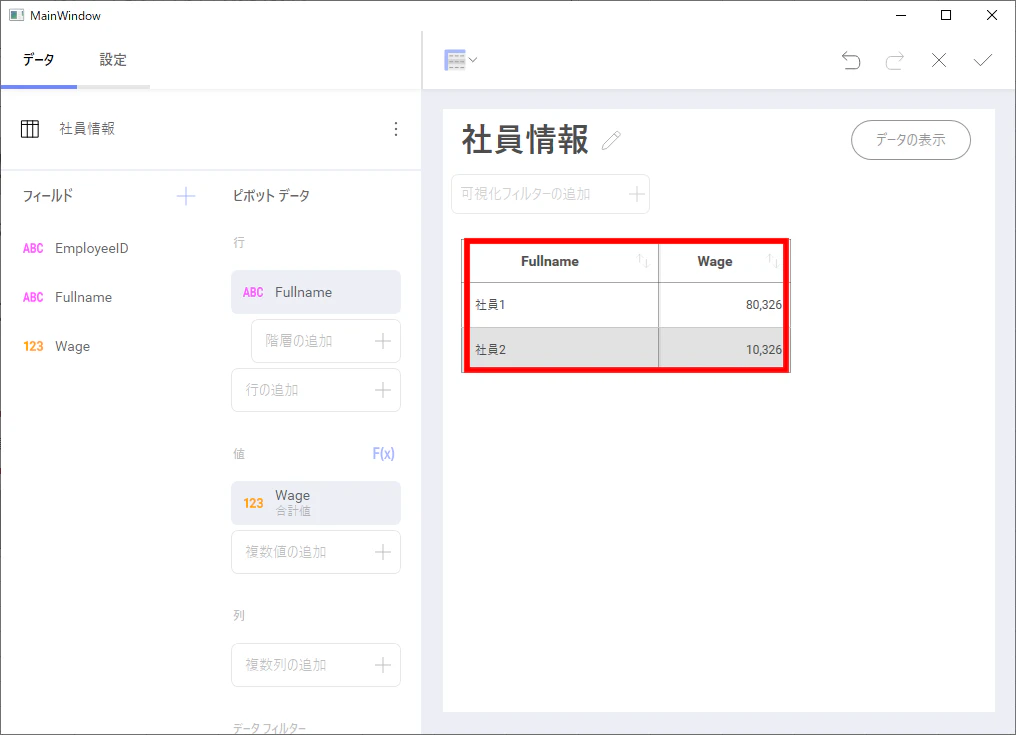Confirm changes with the checkmark icon
The image size is (1016, 735).
[983, 60]
